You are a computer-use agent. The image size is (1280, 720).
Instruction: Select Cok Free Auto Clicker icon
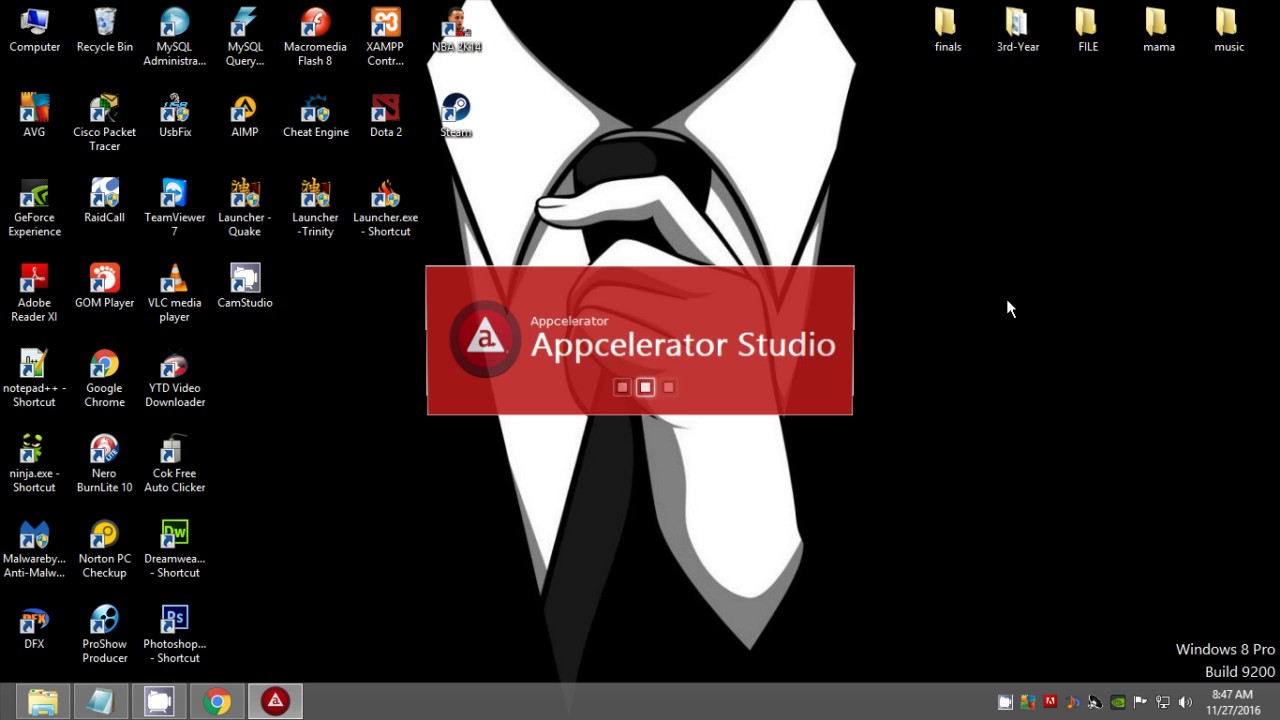click(175, 464)
